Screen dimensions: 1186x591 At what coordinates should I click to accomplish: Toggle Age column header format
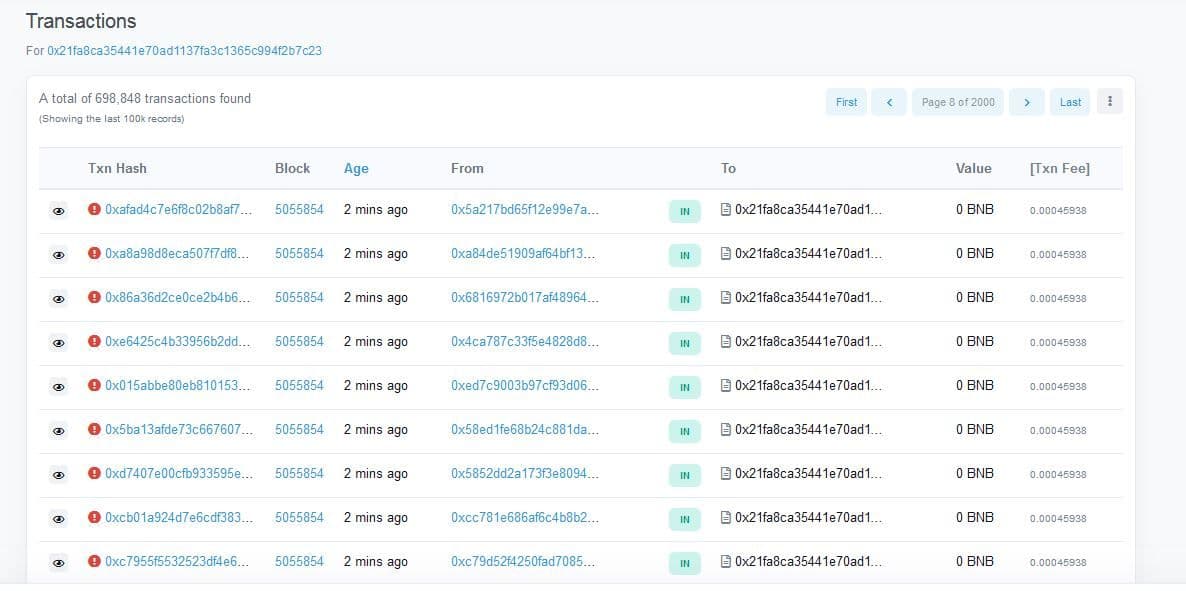[x=356, y=168]
